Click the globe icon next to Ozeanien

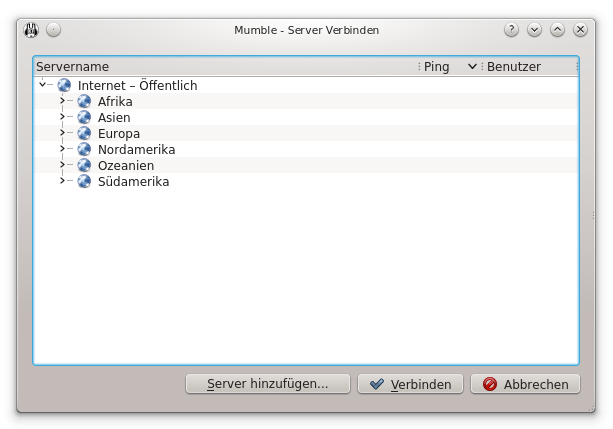[84, 165]
